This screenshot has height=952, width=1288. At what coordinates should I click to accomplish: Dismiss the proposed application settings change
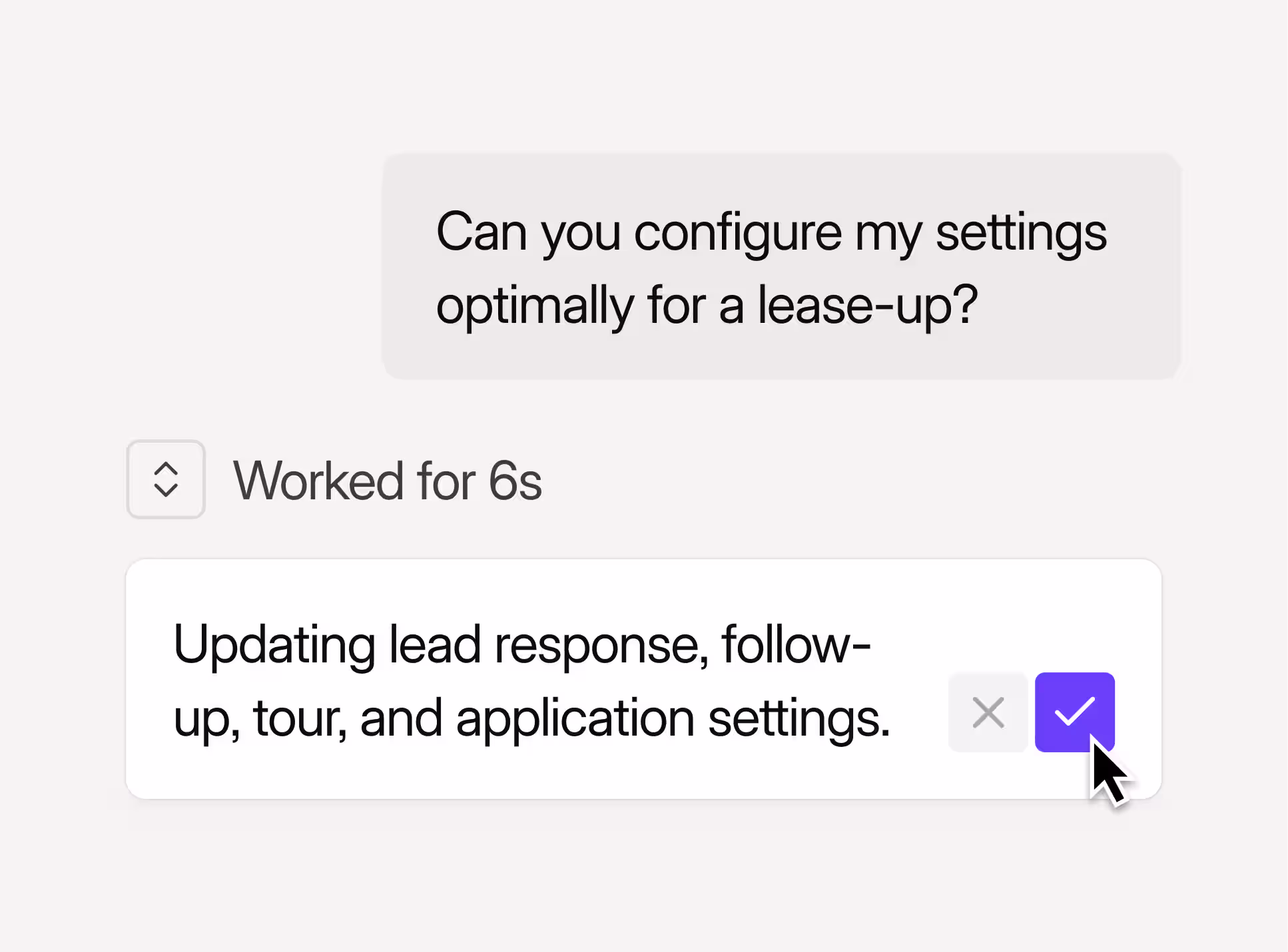(988, 712)
